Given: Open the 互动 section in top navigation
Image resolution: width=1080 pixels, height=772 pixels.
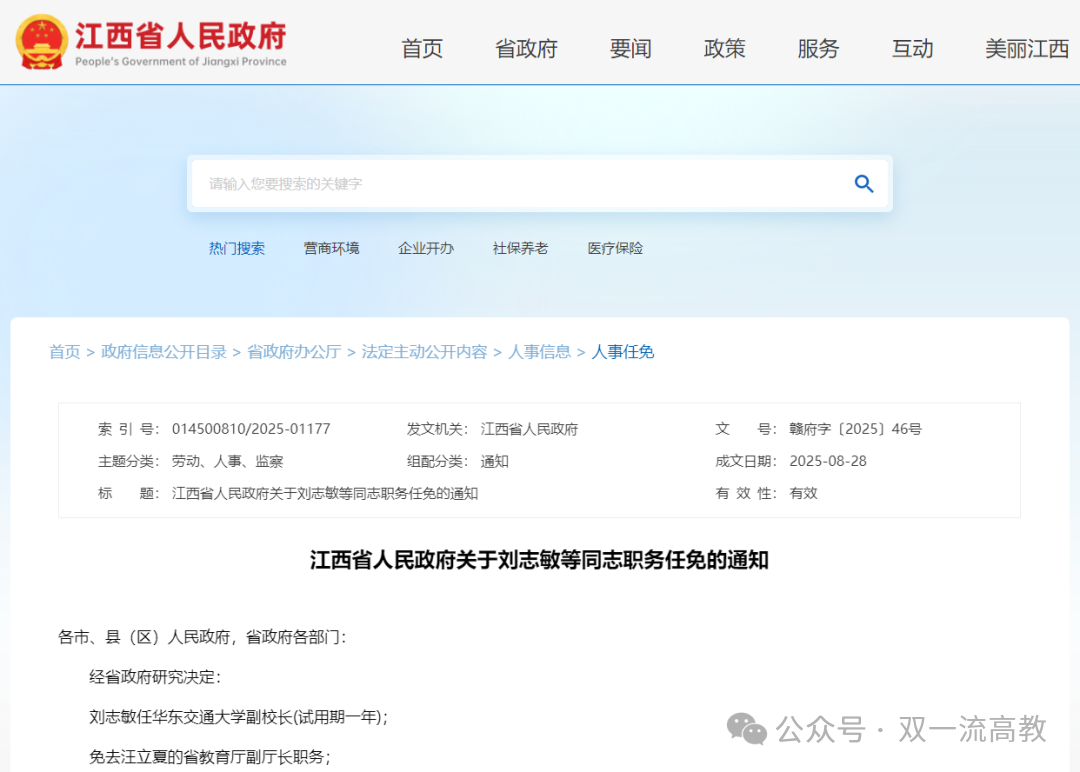Looking at the screenshot, I should point(911,48).
